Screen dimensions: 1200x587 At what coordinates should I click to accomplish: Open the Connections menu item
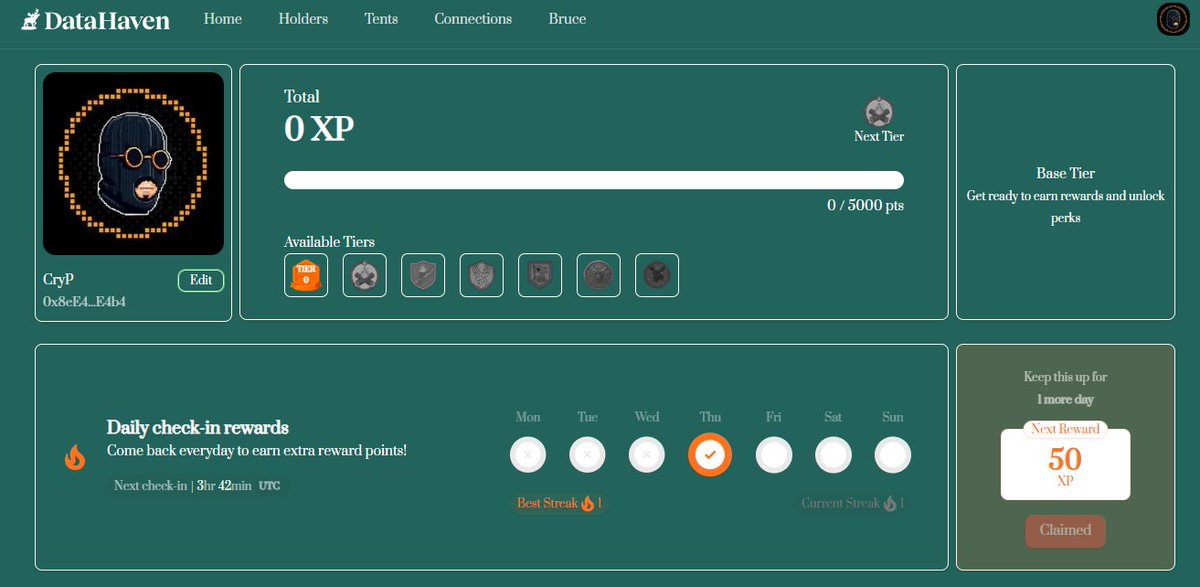[x=472, y=18]
